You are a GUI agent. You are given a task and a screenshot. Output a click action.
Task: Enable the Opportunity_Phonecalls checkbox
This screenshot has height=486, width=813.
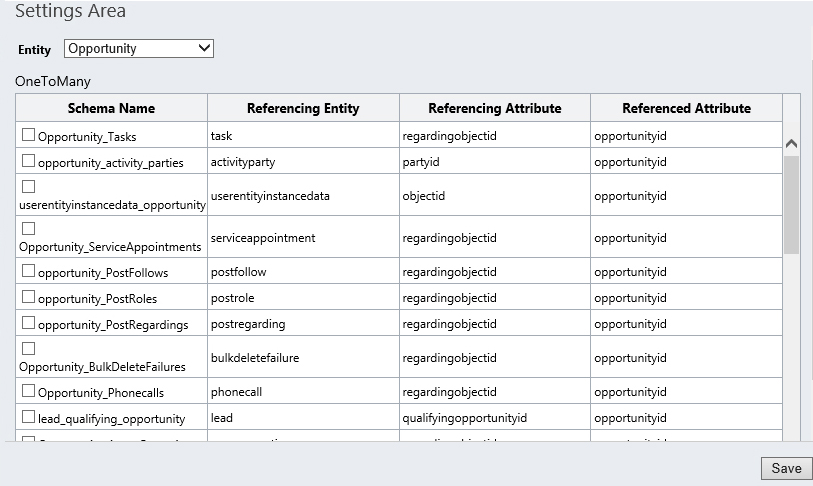[29, 391]
